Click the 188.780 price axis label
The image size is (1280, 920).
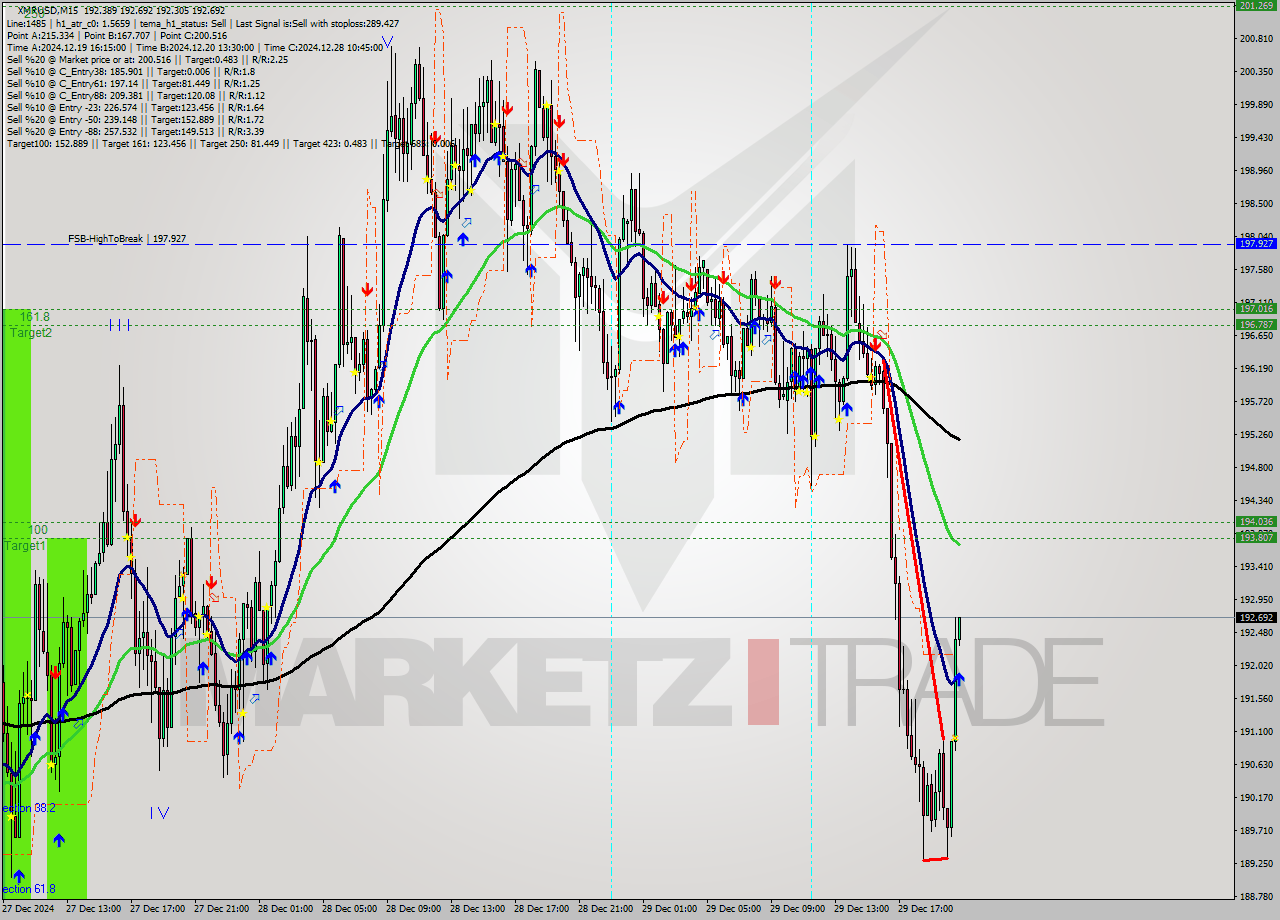click(1255, 897)
